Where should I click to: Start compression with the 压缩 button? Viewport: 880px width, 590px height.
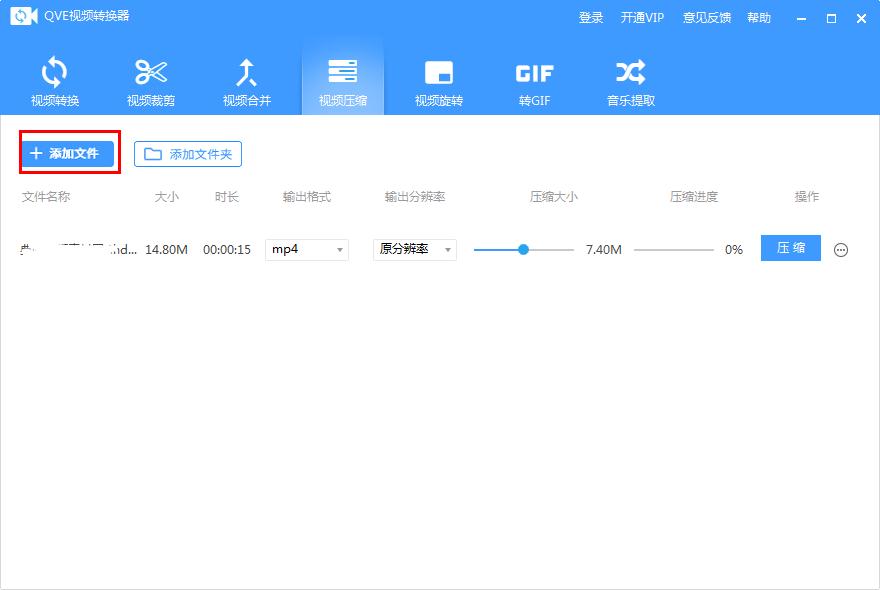790,247
